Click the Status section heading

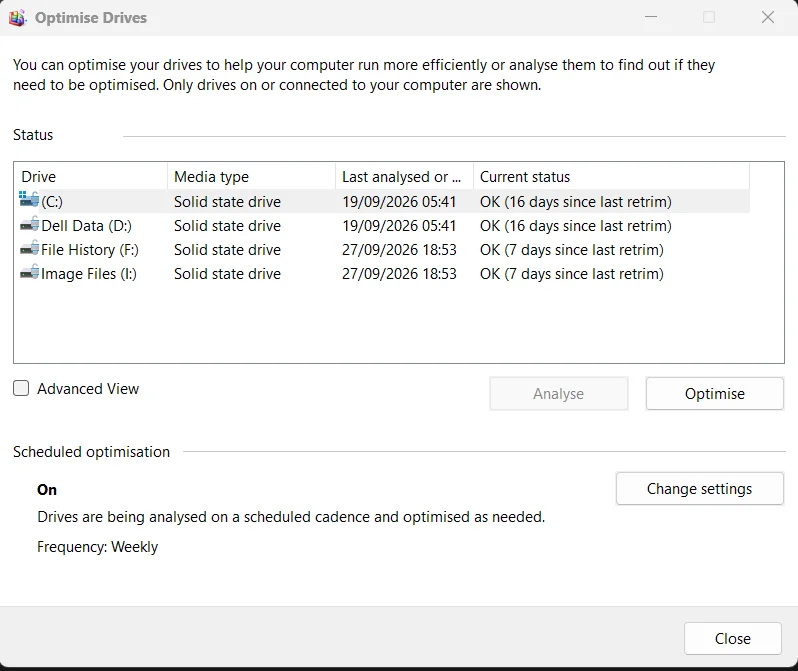coord(33,135)
